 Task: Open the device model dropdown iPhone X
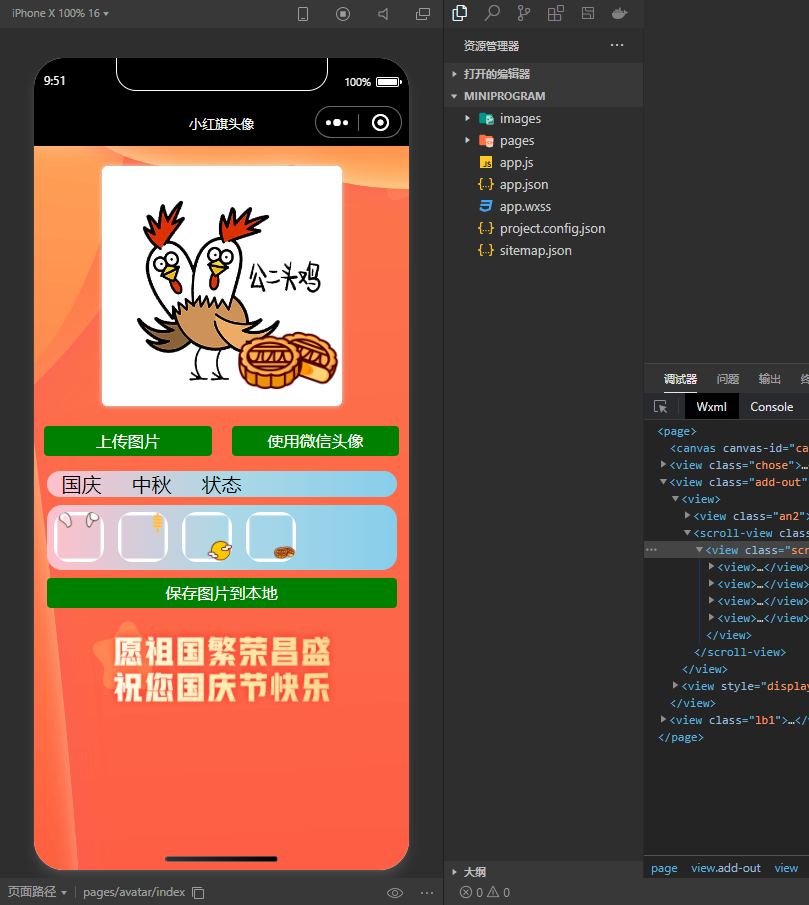tap(60, 13)
